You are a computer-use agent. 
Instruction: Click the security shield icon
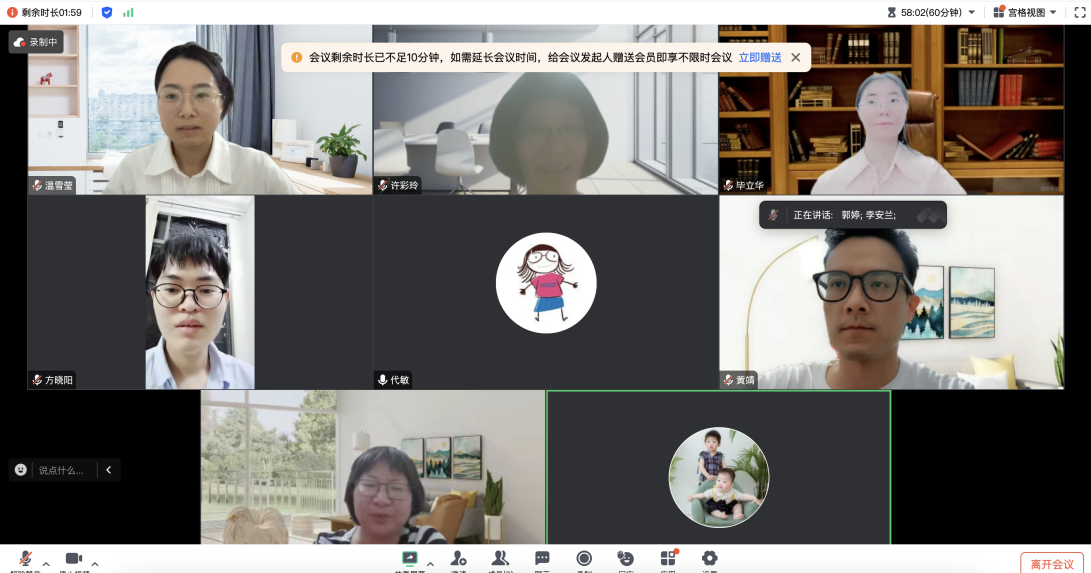click(107, 12)
